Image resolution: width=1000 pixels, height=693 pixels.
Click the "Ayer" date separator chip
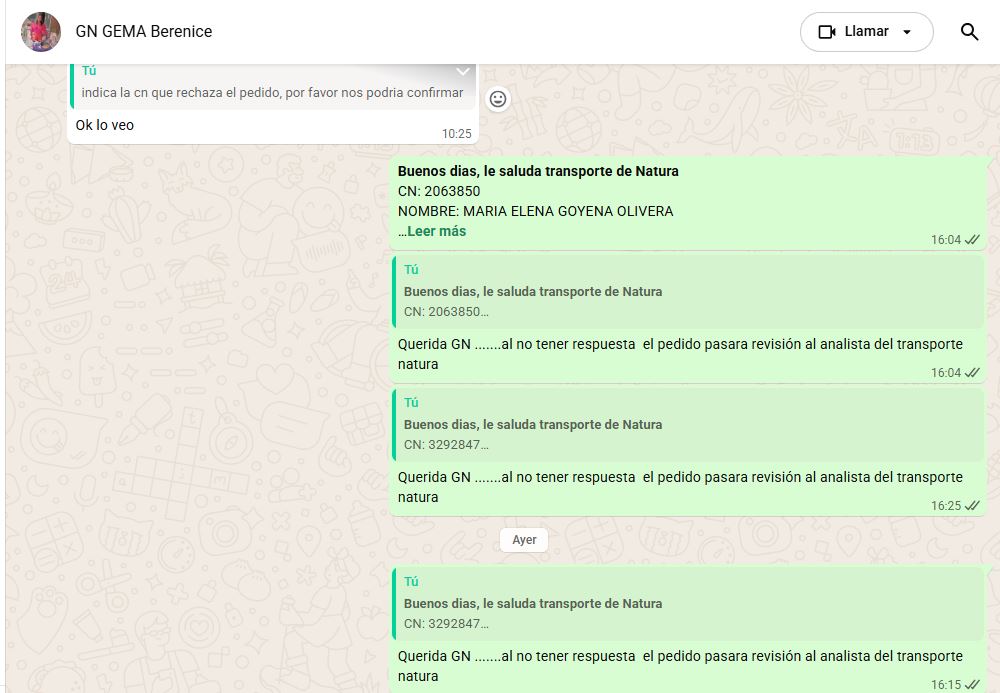(524, 540)
